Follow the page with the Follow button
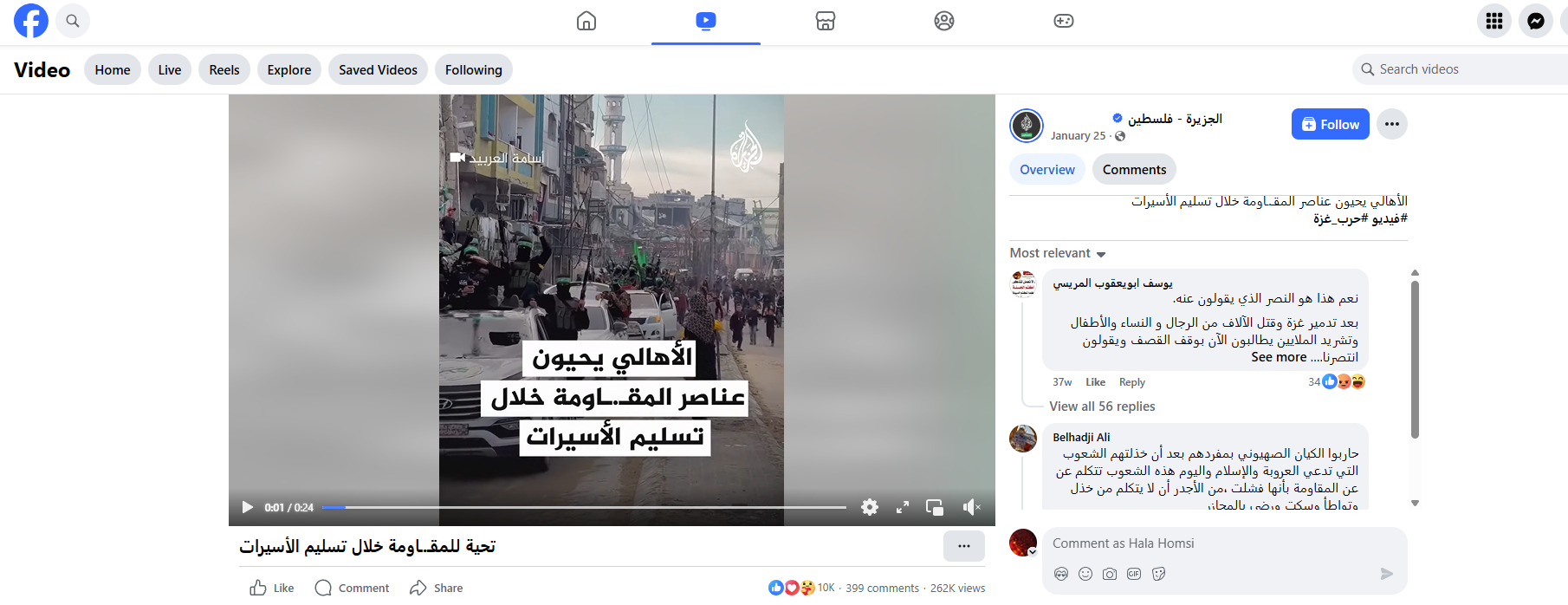Viewport: 1568px width, 605px height. tap(1331, 124)
